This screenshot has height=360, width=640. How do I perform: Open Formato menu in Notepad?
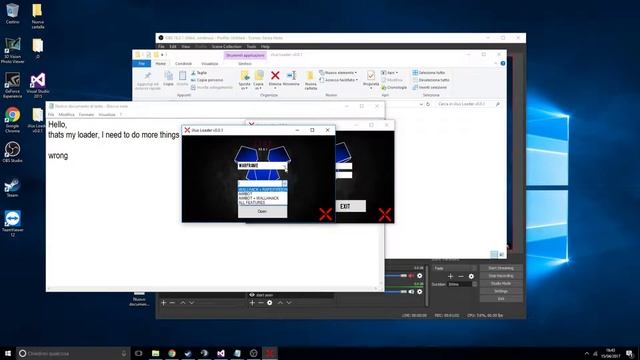86,115
